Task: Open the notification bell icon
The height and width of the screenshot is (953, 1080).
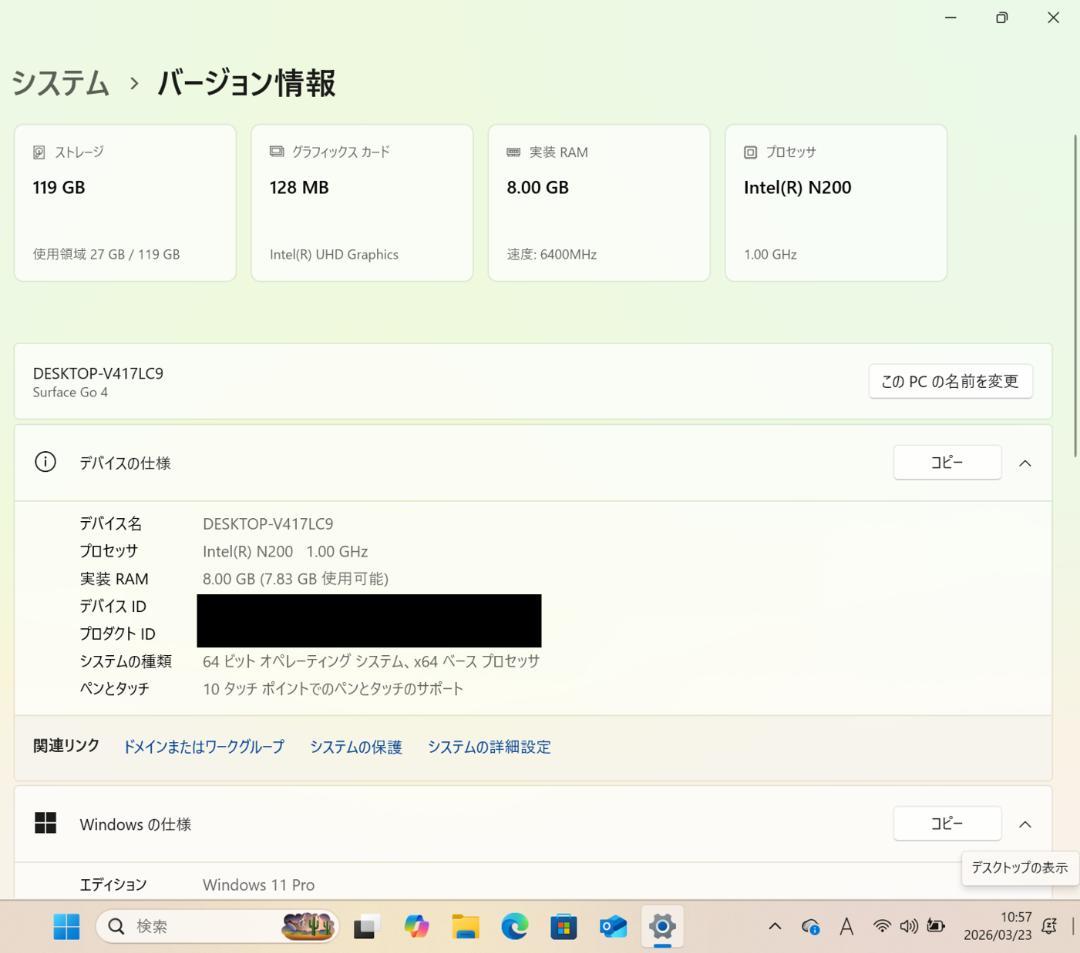Action: tap(1049, 927)
